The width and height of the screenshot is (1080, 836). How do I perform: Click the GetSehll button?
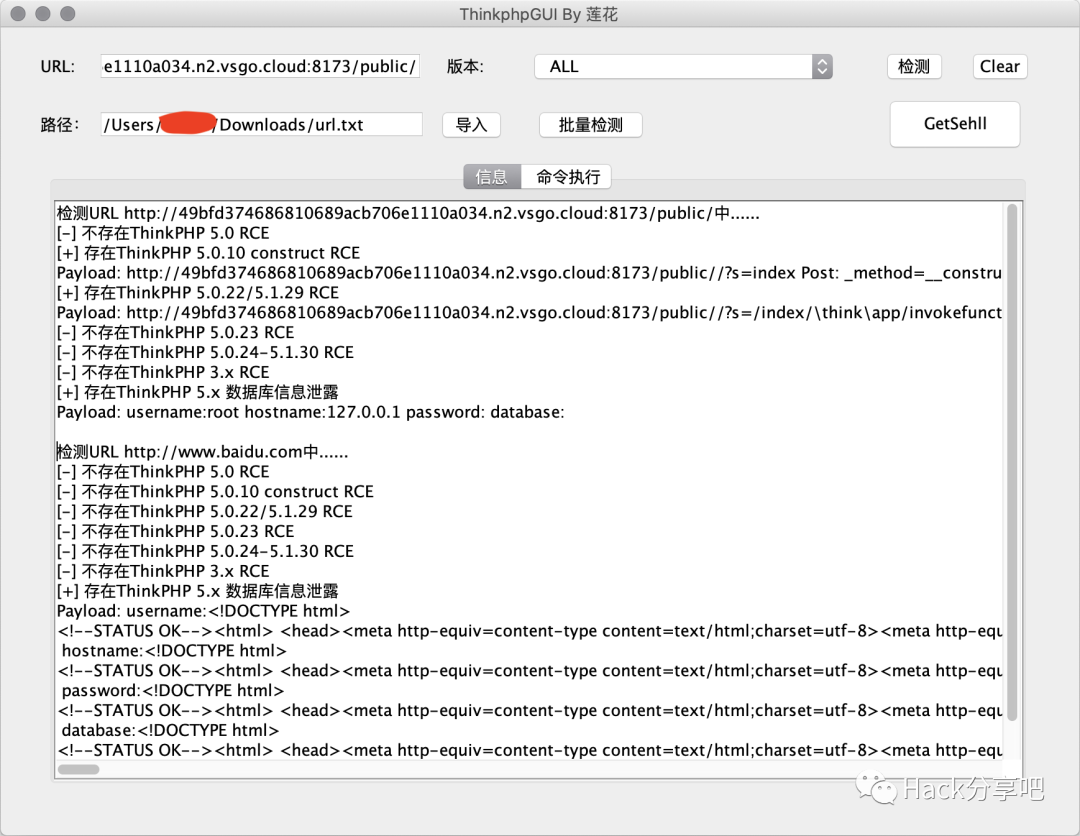point(955,124)
